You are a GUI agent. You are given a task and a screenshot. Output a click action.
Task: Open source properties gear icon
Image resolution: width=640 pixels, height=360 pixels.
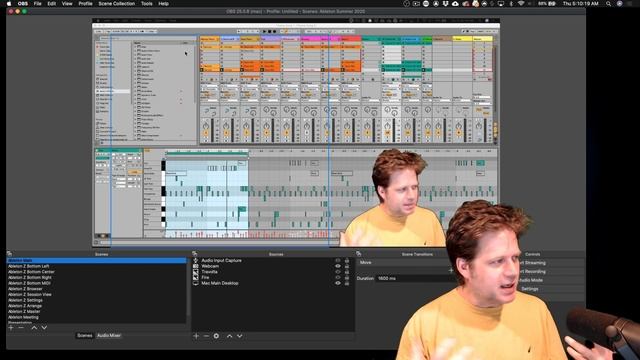216,336
